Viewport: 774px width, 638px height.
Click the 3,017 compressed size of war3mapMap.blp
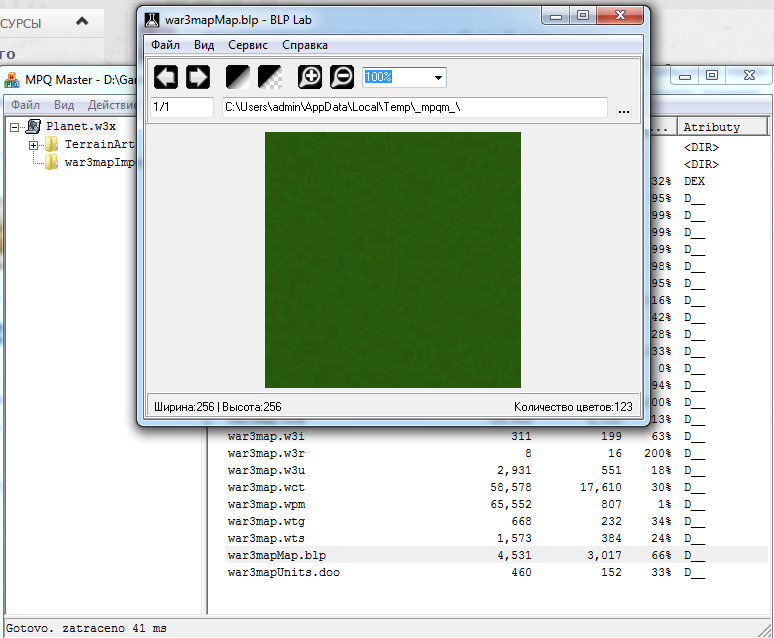click(604, 556)
